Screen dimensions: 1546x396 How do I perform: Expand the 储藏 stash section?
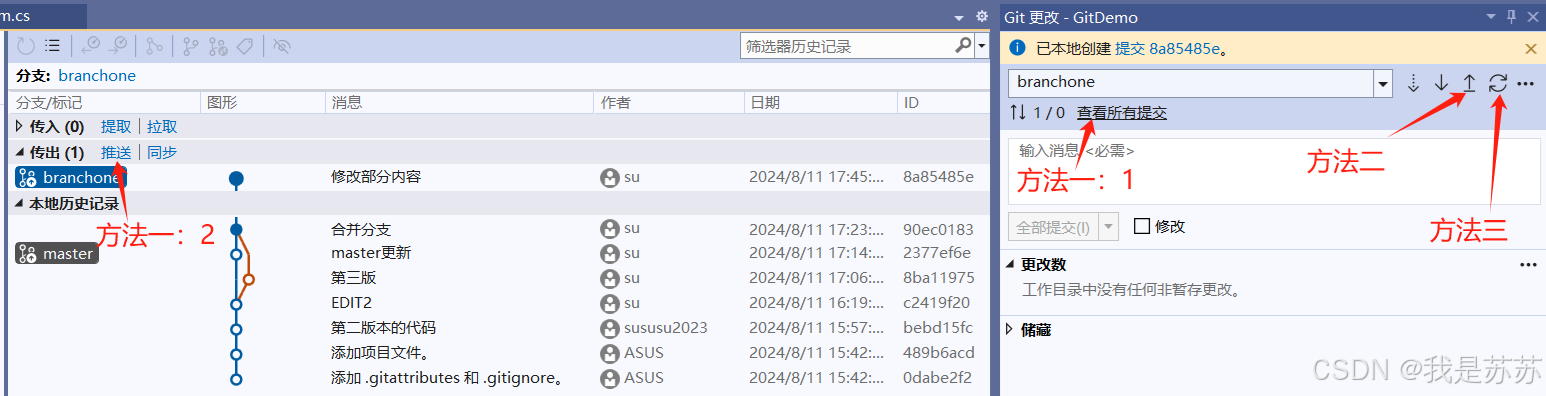click(x=1010, y=330)
